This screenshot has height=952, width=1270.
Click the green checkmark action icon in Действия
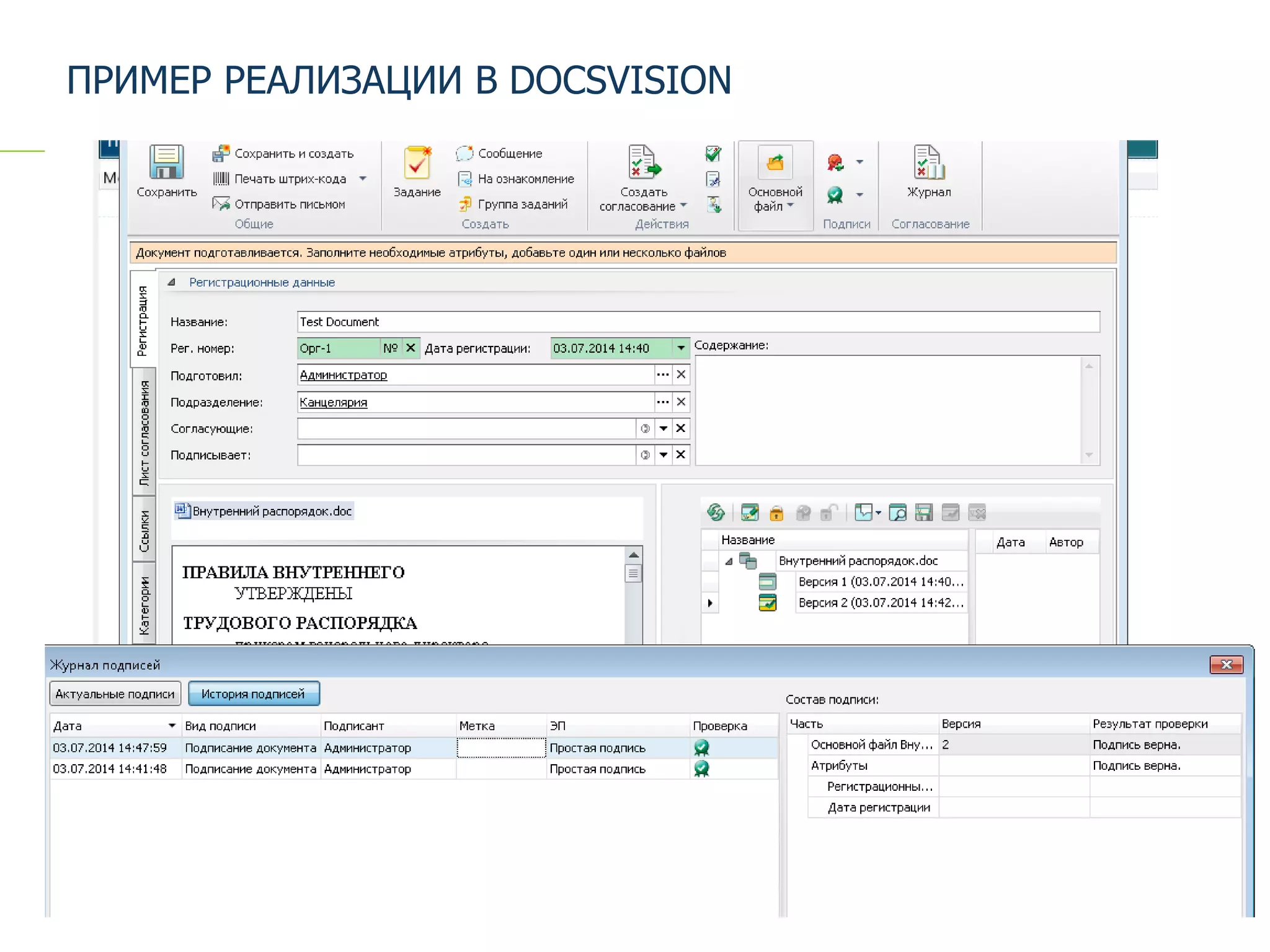[713, 154]
